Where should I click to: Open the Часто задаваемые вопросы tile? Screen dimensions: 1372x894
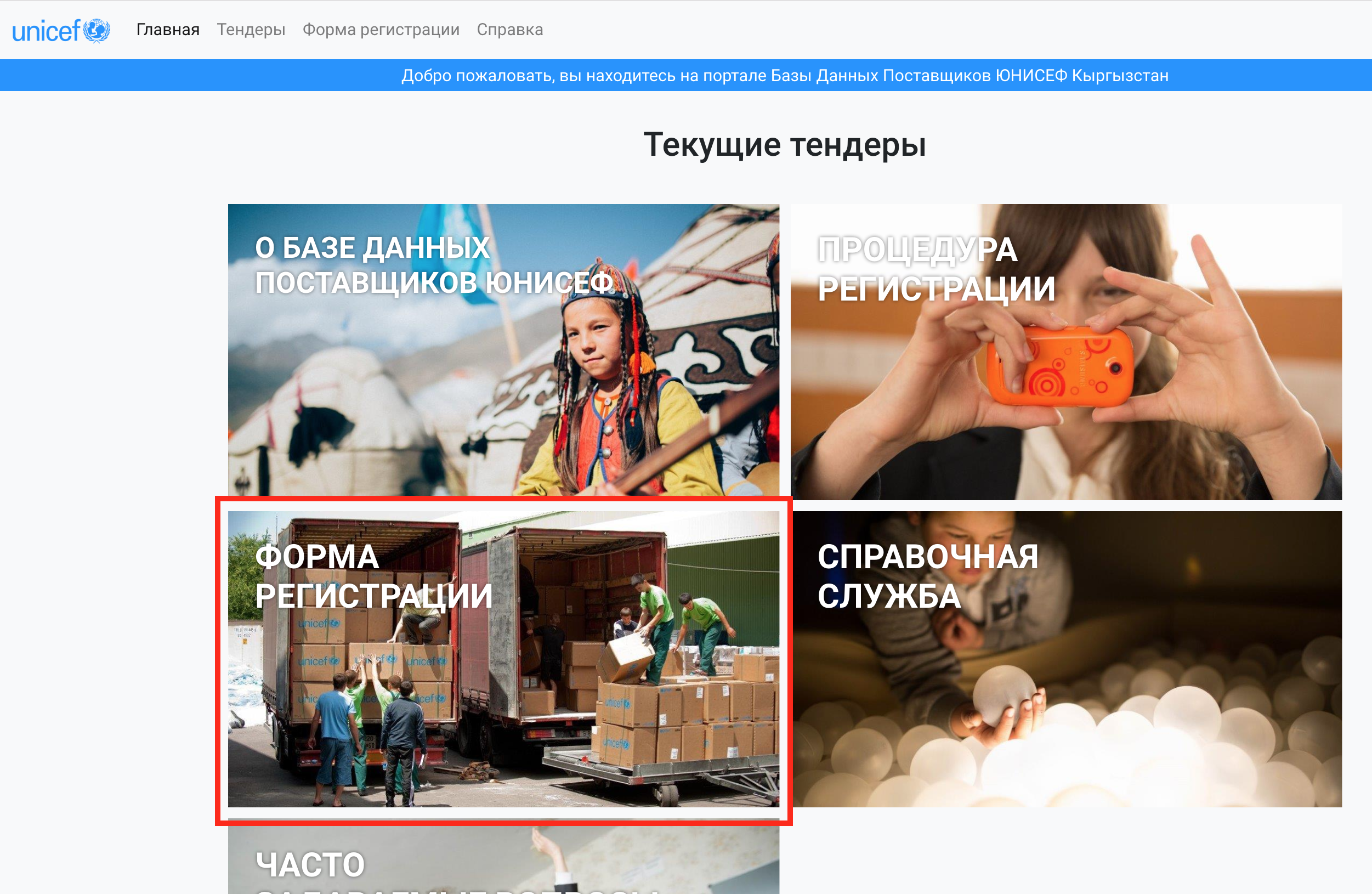[x=503, y=857]
